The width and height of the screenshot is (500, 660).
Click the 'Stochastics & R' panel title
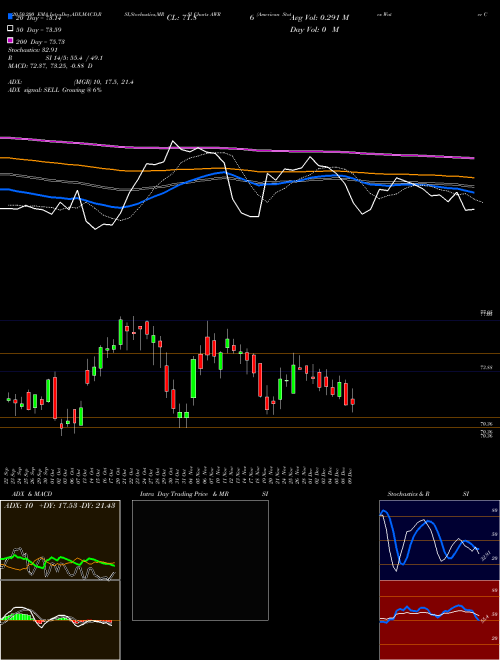(x=409, y=494)
